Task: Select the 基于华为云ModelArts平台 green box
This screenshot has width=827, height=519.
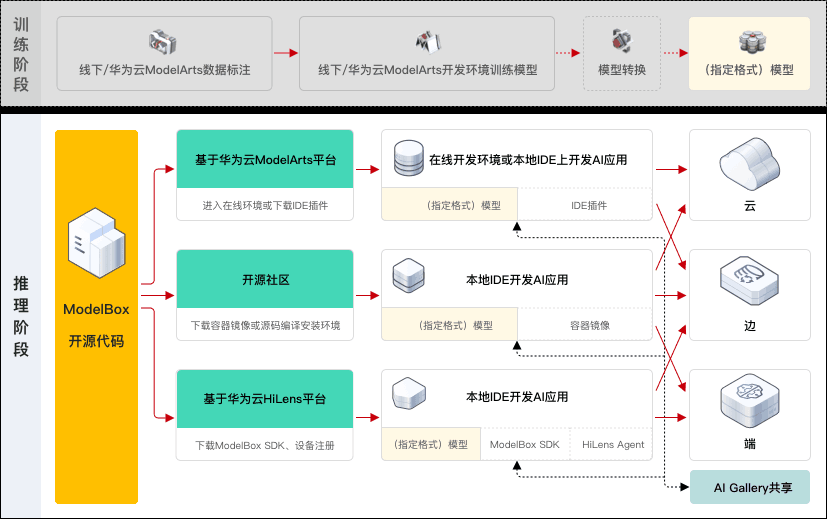Action: tap(265, 159)
